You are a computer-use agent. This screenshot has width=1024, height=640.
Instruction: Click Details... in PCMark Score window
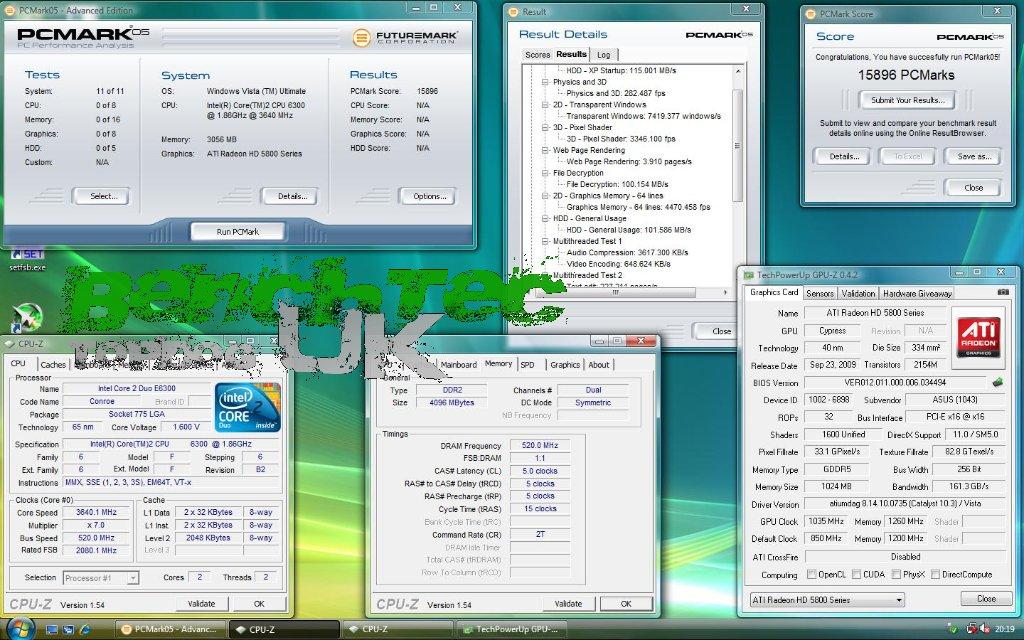tap(844, 157)
